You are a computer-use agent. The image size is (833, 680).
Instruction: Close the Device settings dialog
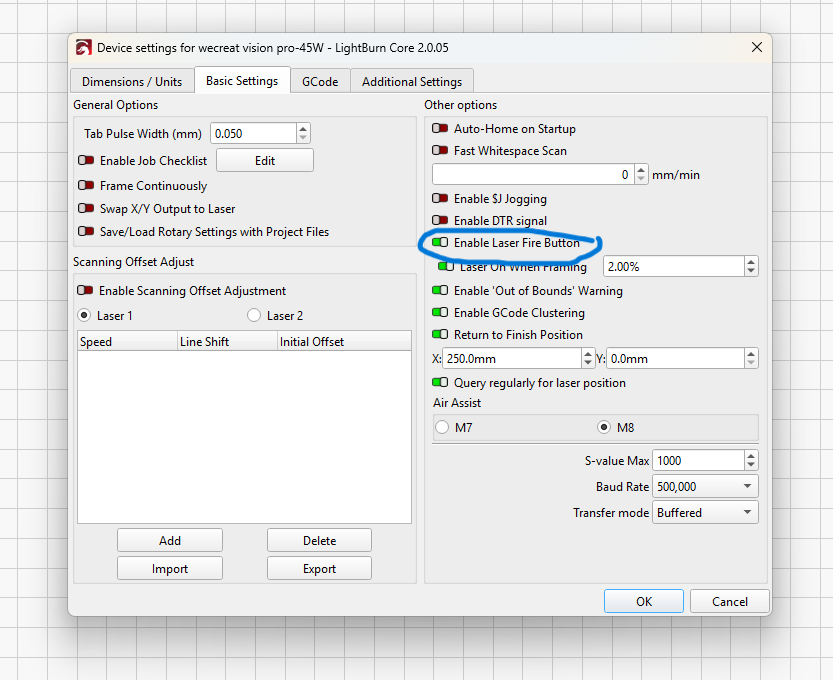click(755, 47)
